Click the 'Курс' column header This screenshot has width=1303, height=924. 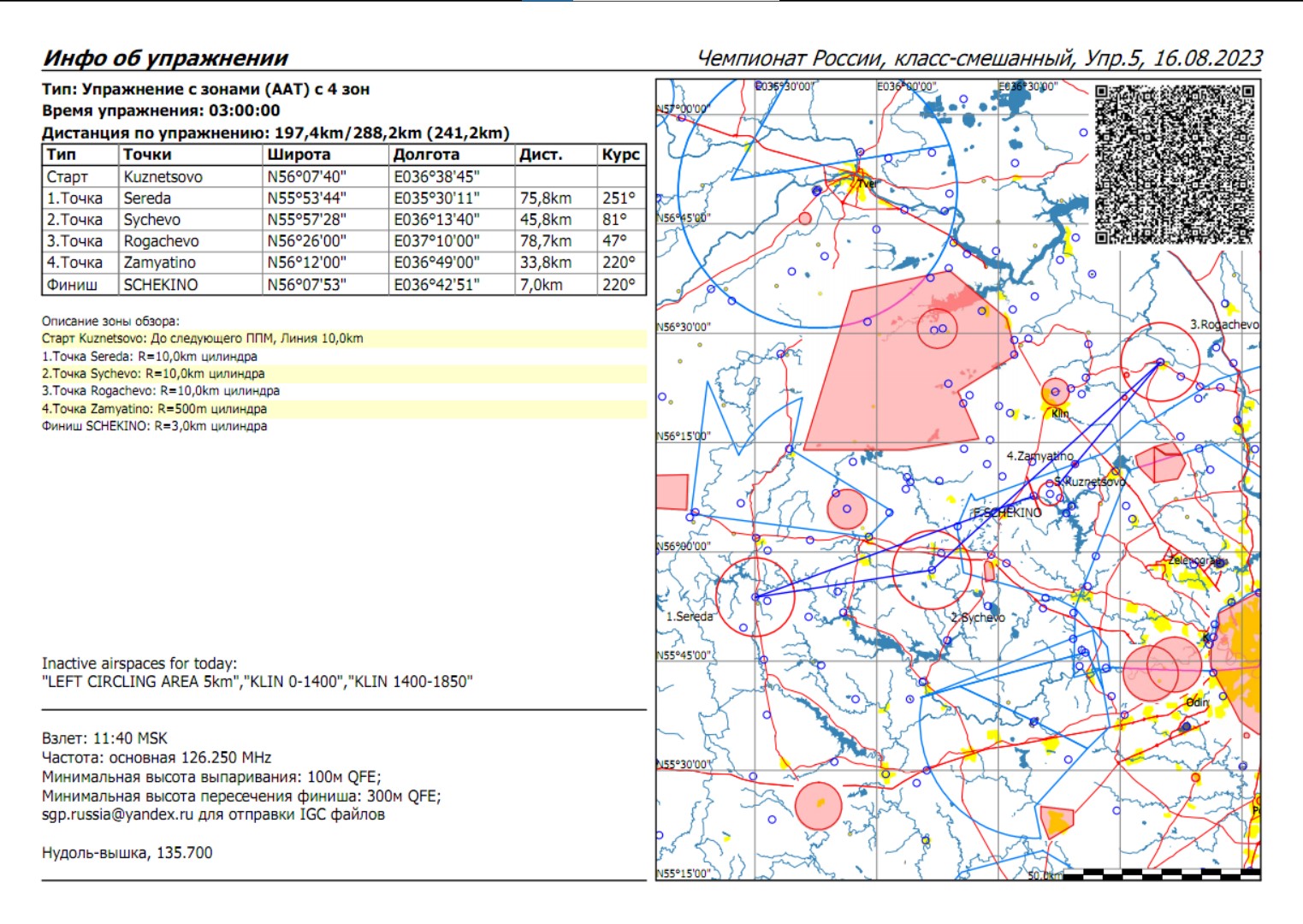(x=620, y=155)
